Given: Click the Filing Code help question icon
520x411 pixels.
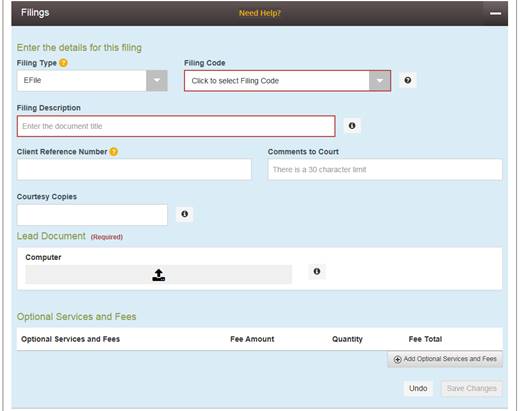Looking at the screenshot, I should click(408, 80).
